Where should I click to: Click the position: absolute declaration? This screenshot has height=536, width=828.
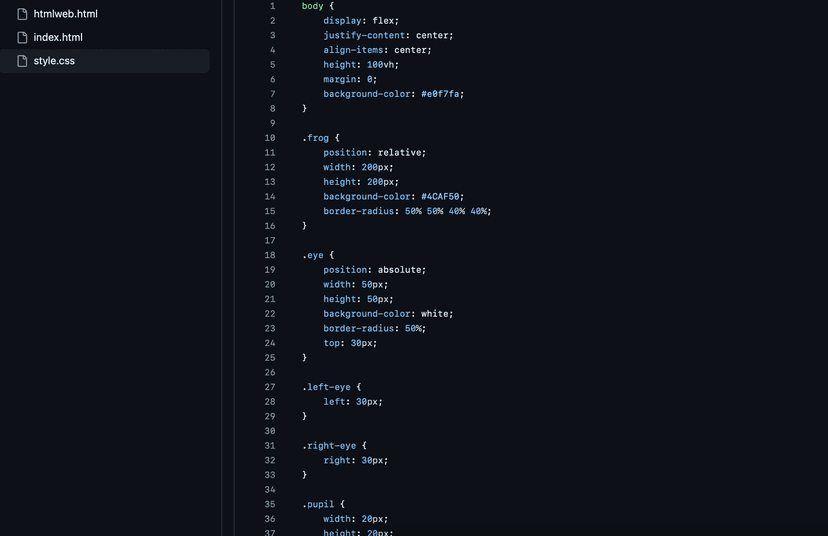[374, 270]
